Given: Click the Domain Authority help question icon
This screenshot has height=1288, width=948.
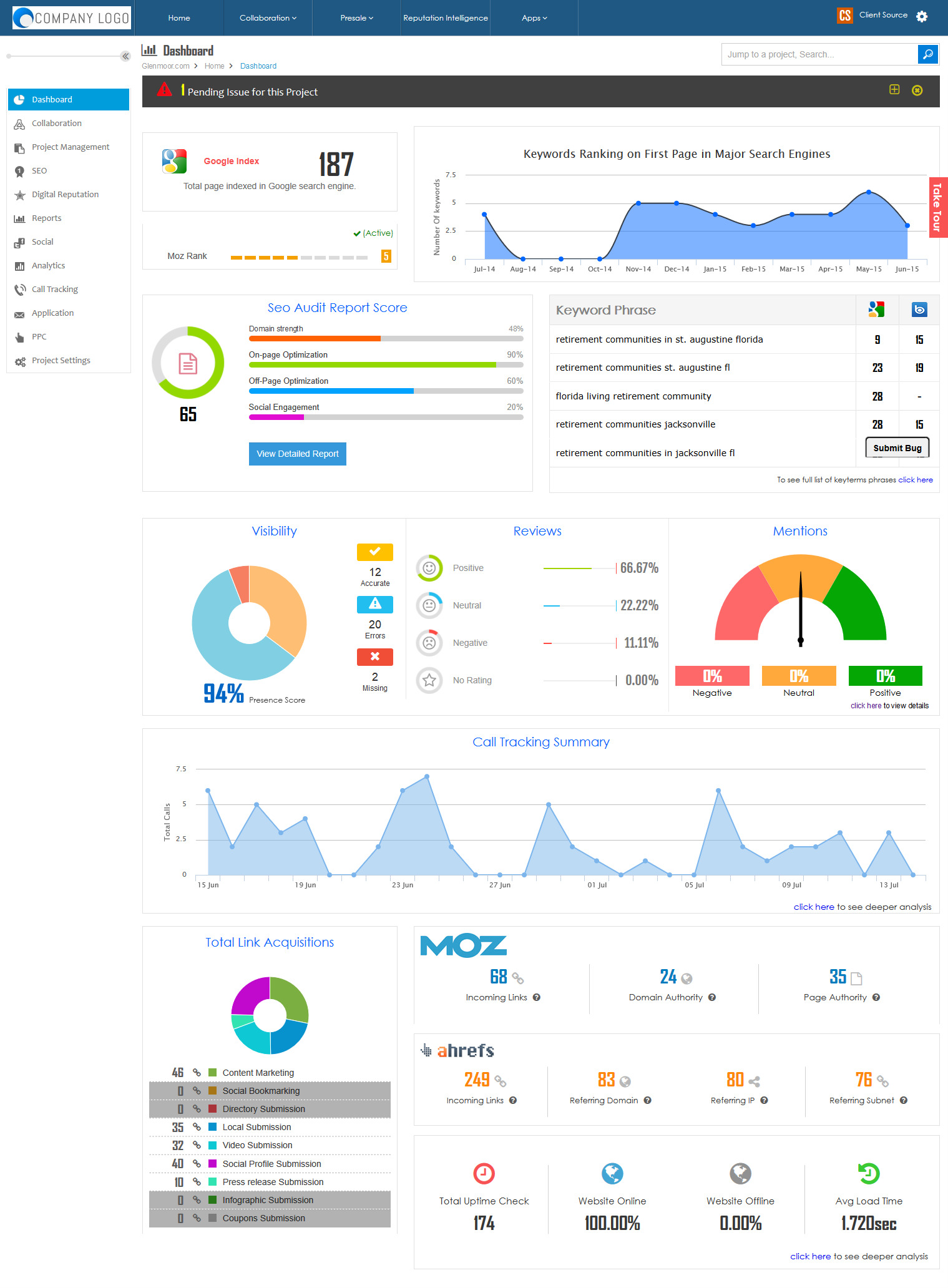Looking at the screenshot, I should (712, 997).
